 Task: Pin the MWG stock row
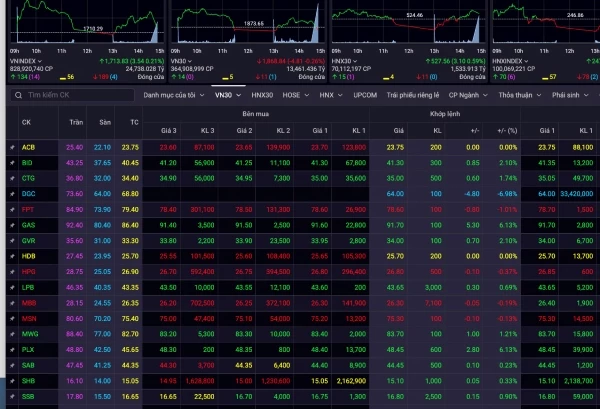(x=10, y=334)
